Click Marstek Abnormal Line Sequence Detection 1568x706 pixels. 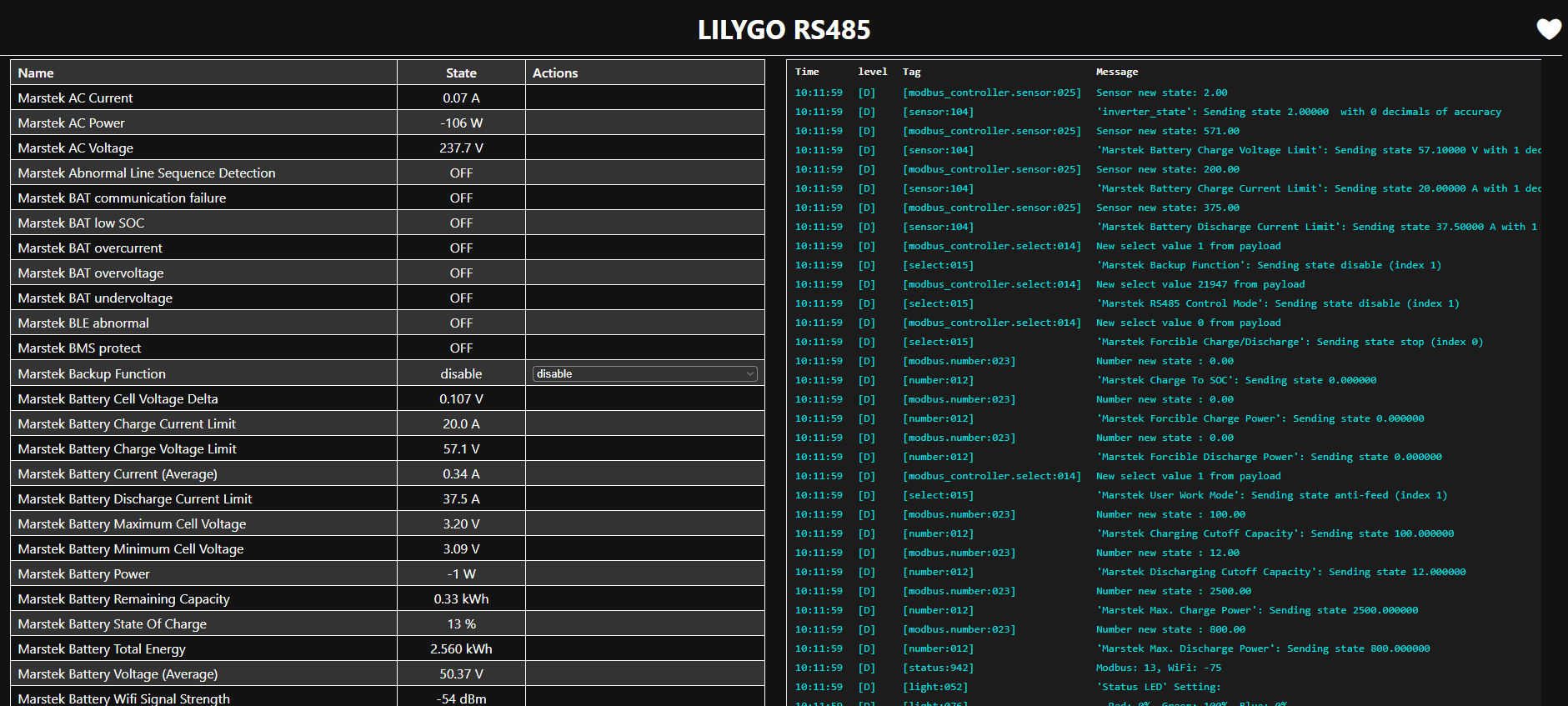tap(147, 173)
